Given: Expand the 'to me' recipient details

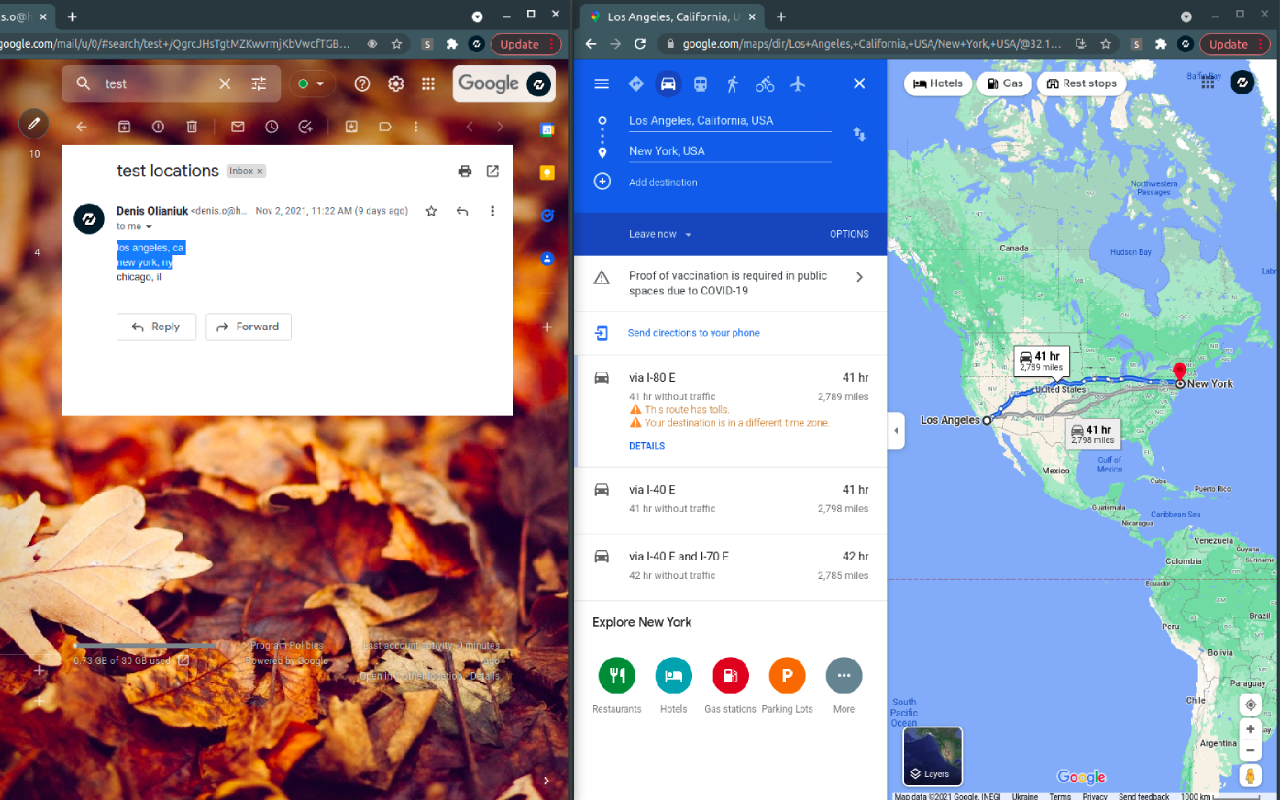Looking at the screenshot, I should (x=149, y=227).
